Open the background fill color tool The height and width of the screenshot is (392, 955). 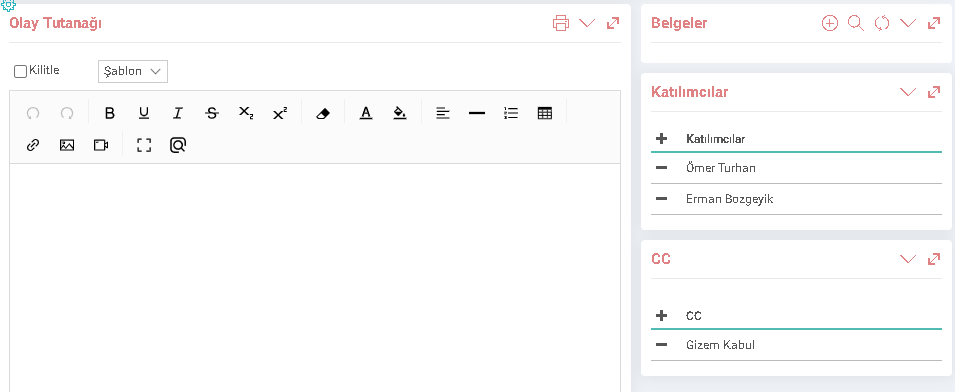click(x=400, y=113)
